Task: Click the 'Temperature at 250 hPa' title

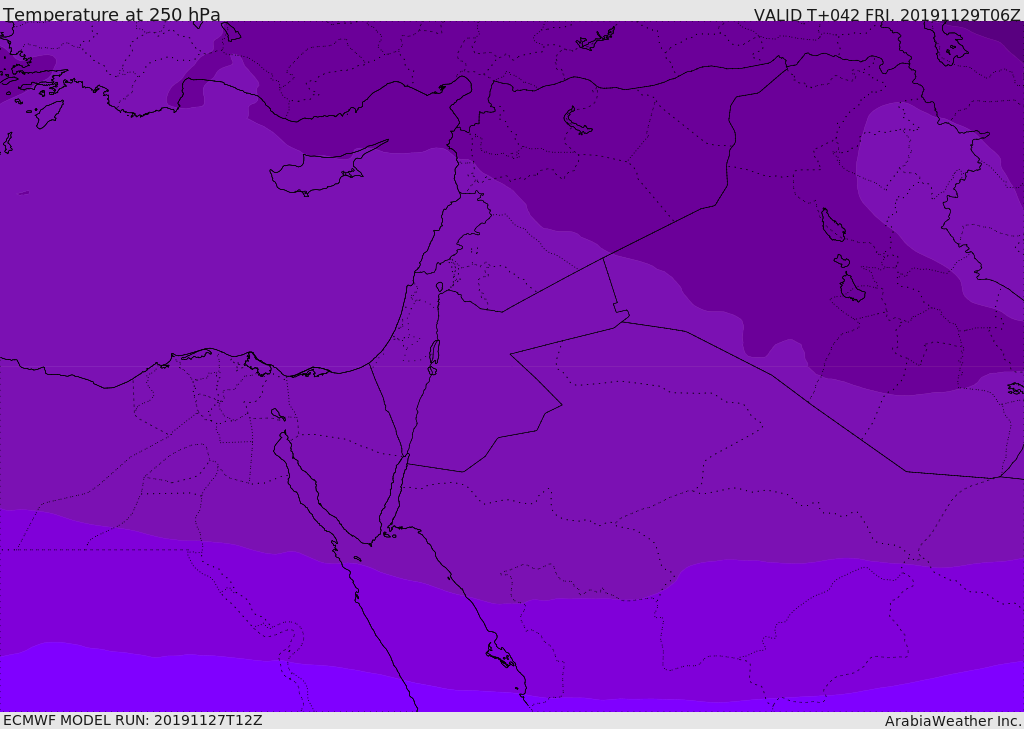Action: (x=112, y=14)
